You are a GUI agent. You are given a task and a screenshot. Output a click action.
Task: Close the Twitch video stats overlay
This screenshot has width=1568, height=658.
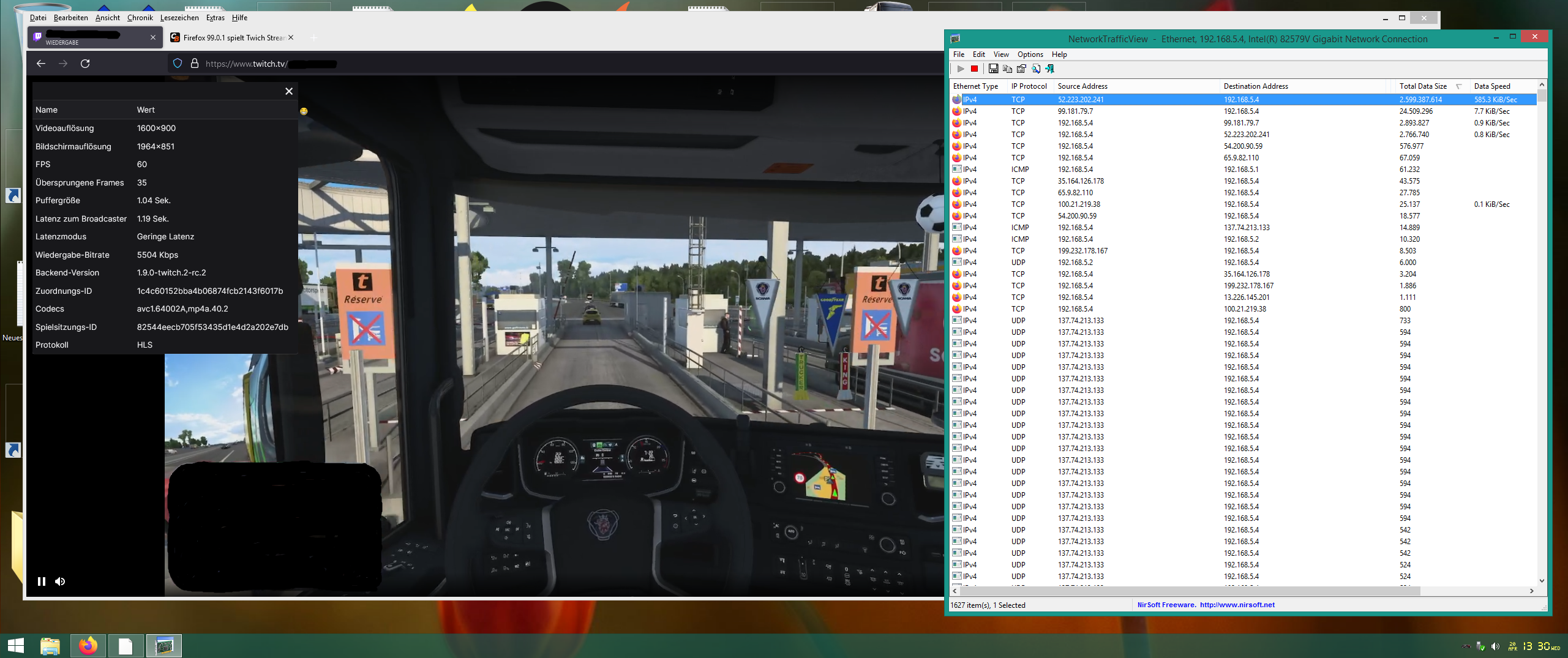coord(289,91)
